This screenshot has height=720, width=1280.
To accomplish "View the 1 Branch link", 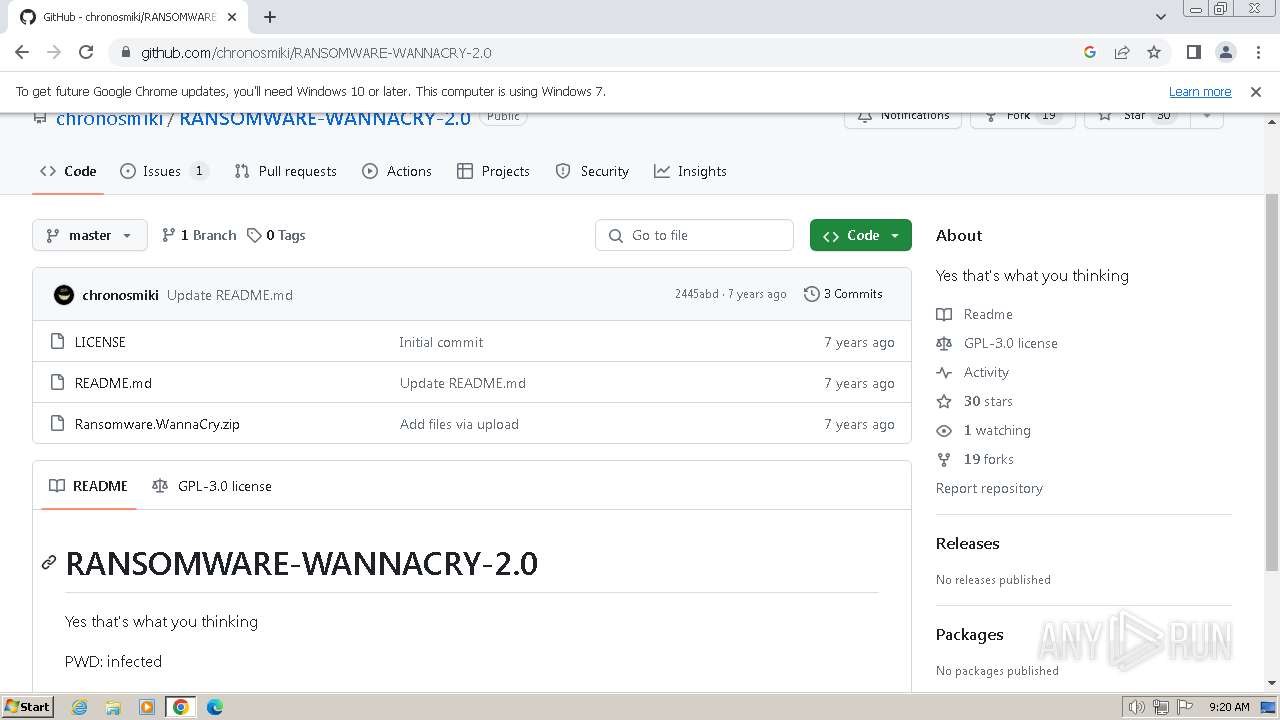I will click(x=199, y=235).
